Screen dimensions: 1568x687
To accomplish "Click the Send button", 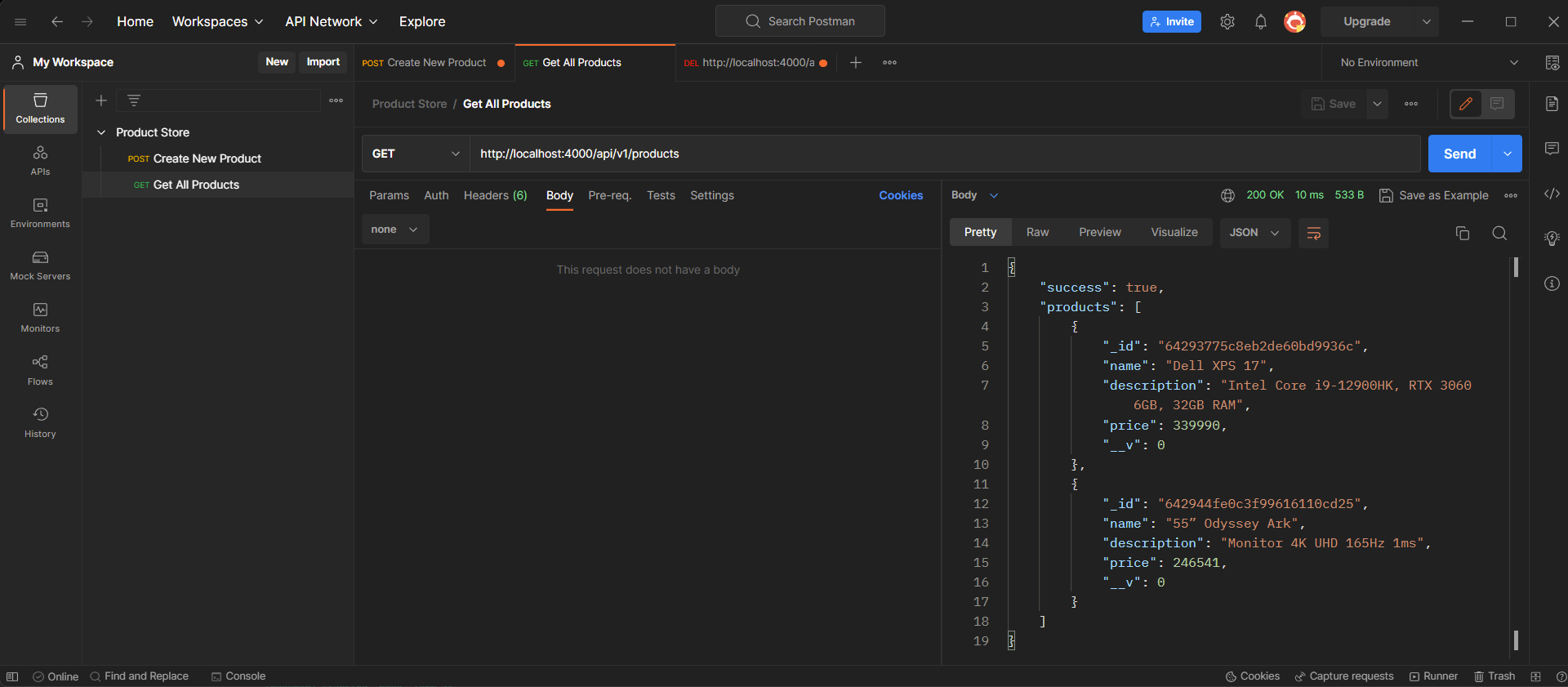I will (1459, 154).
